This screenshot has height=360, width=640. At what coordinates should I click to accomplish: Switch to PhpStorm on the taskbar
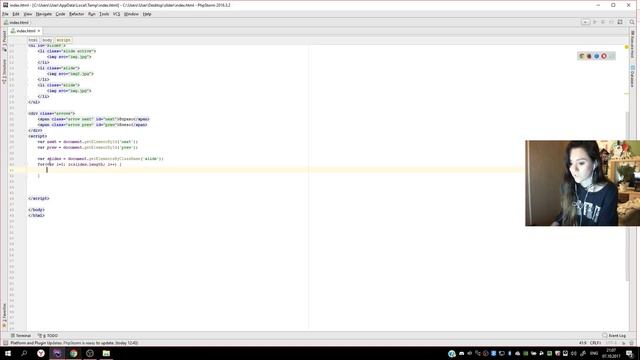(x=57, y=353)
